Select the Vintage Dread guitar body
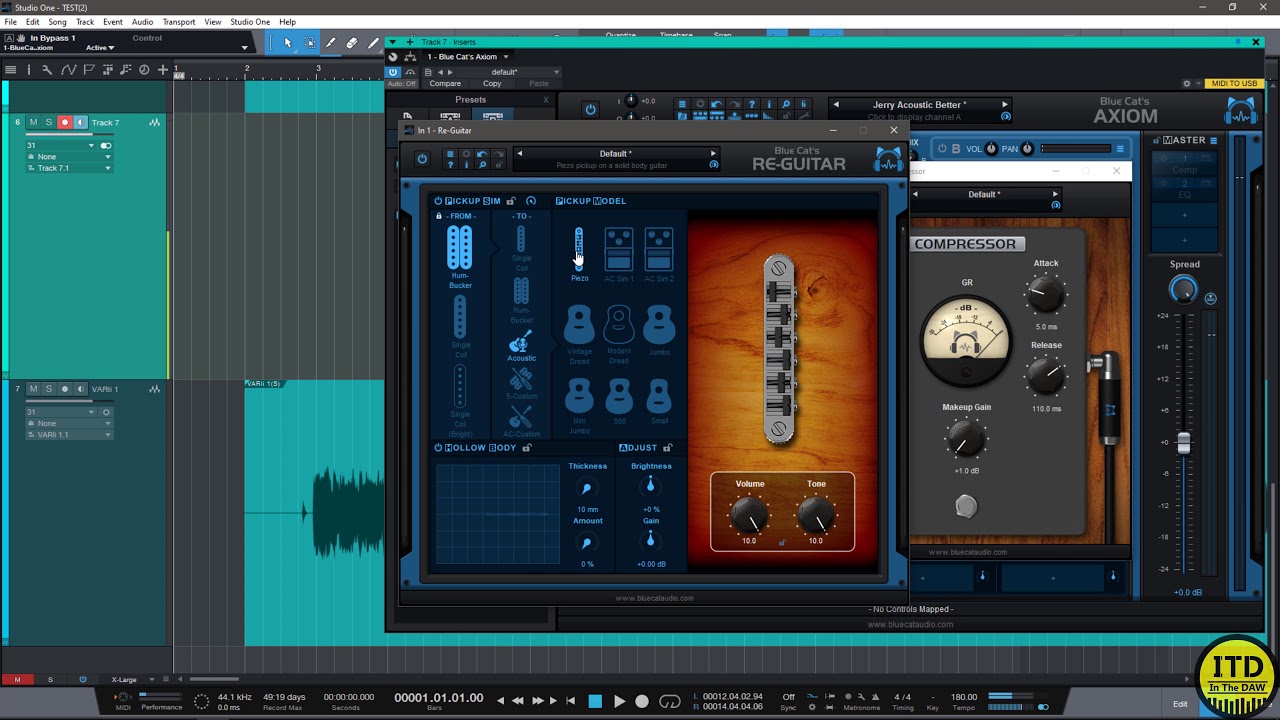This screenshot has width=1280, height=720. coord(579,334)
